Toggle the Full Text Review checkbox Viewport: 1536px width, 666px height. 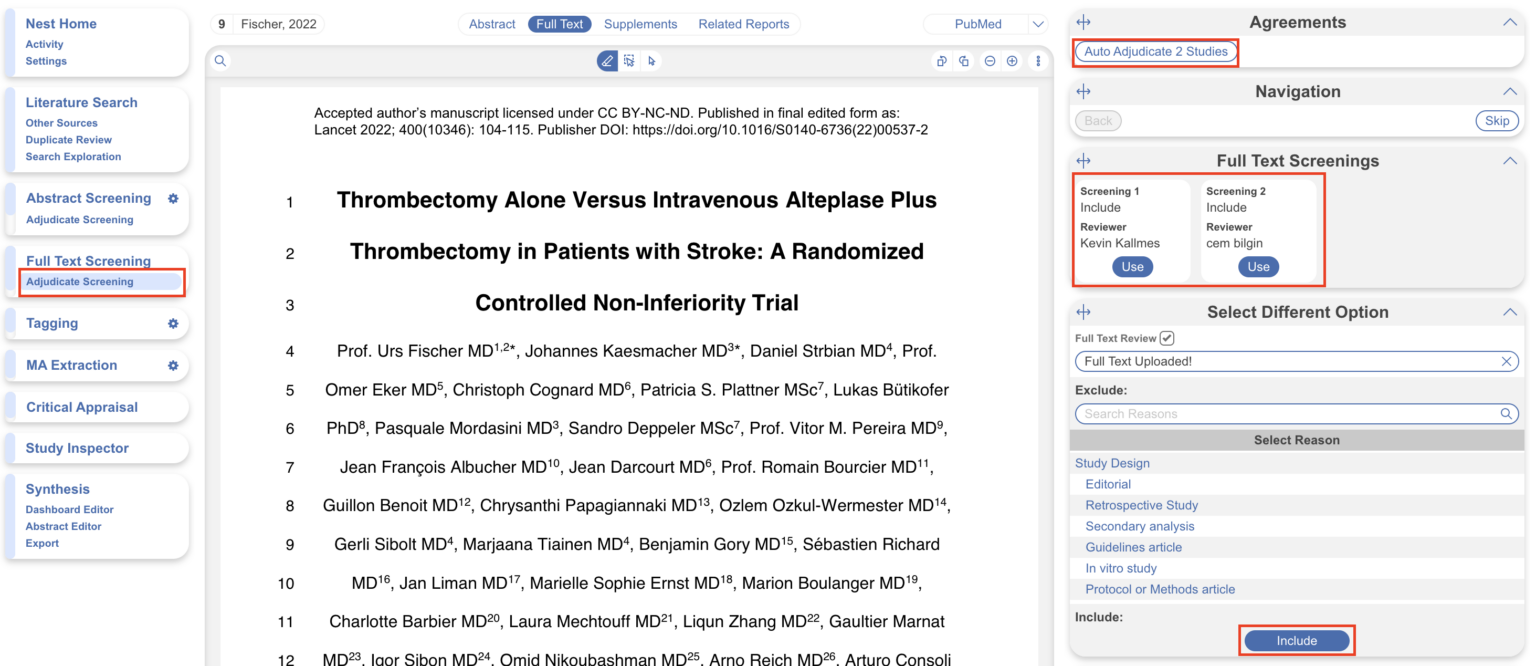coord(1166,337)
